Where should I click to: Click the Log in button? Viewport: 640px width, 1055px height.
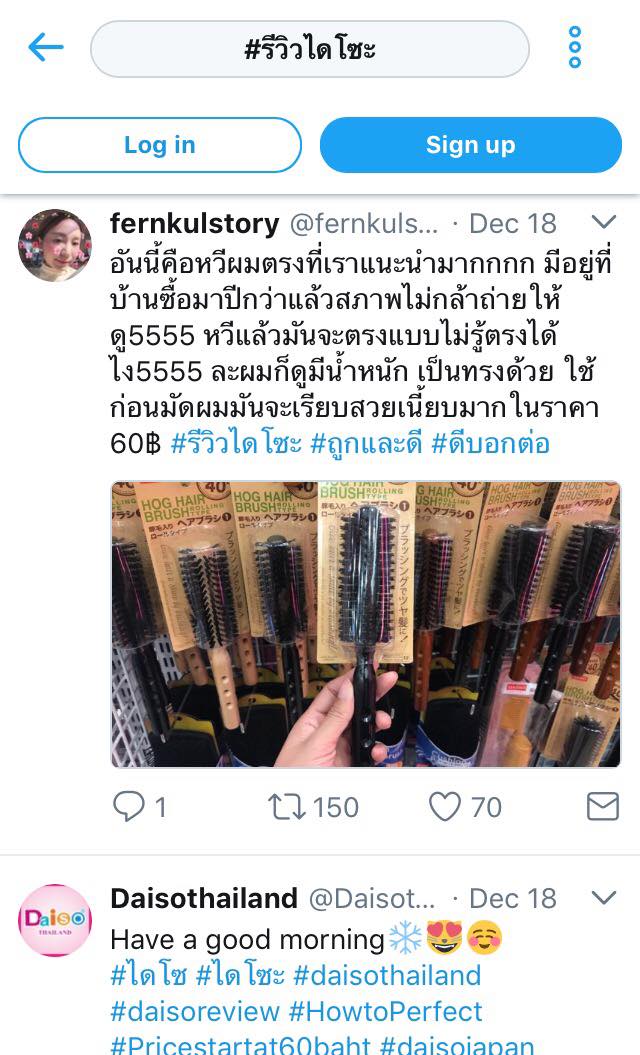pyautogui.click(x=159, y=145)
